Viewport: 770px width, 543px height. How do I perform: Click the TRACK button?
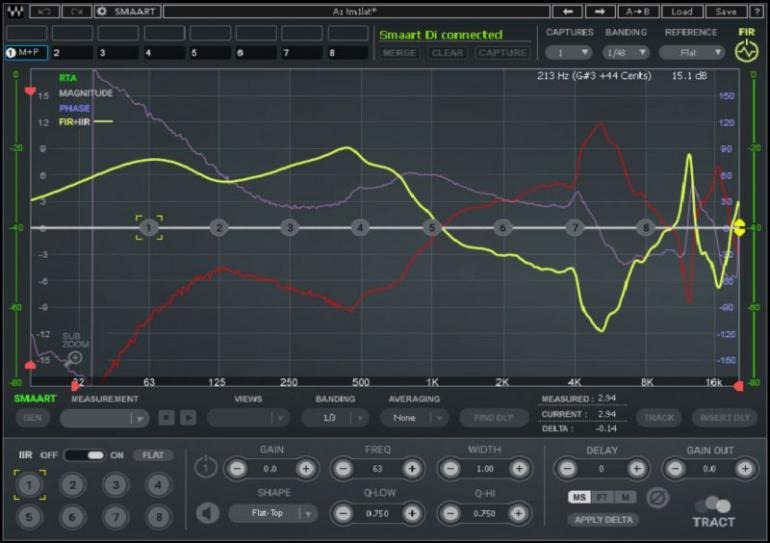[x=659, y=418]
